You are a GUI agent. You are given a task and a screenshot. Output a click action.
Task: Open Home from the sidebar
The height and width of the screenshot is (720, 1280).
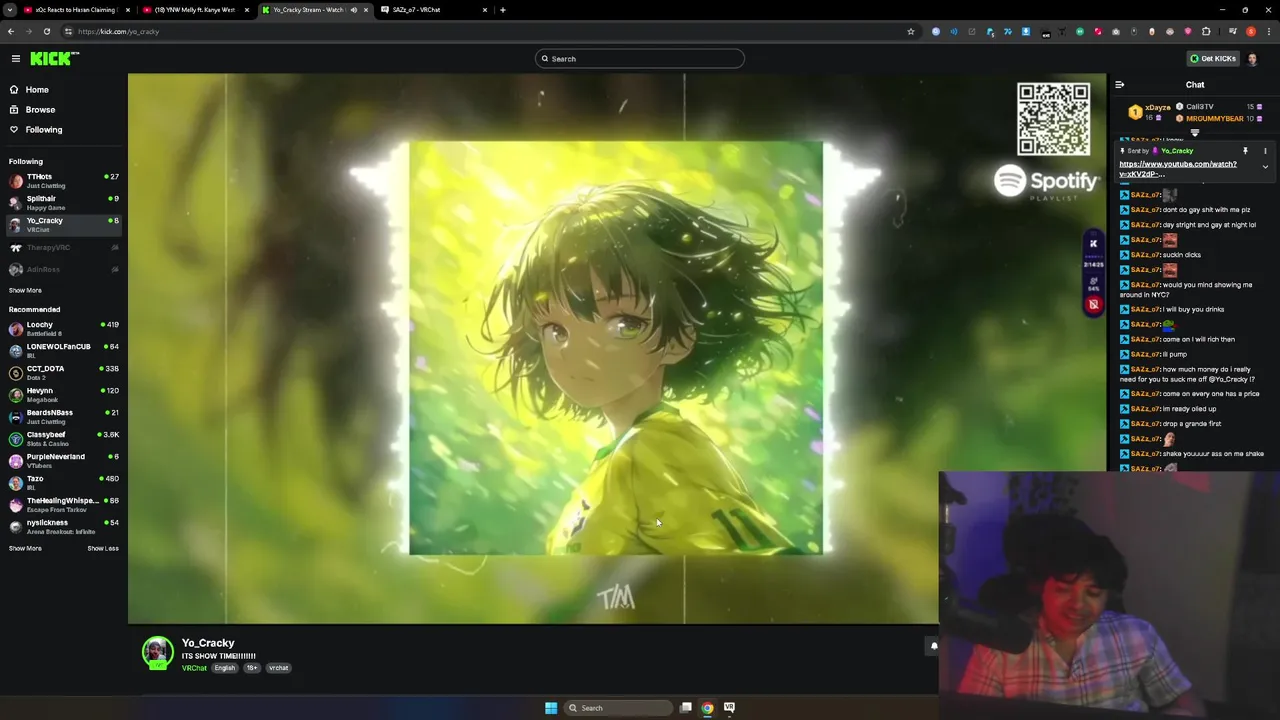point(37,90)
